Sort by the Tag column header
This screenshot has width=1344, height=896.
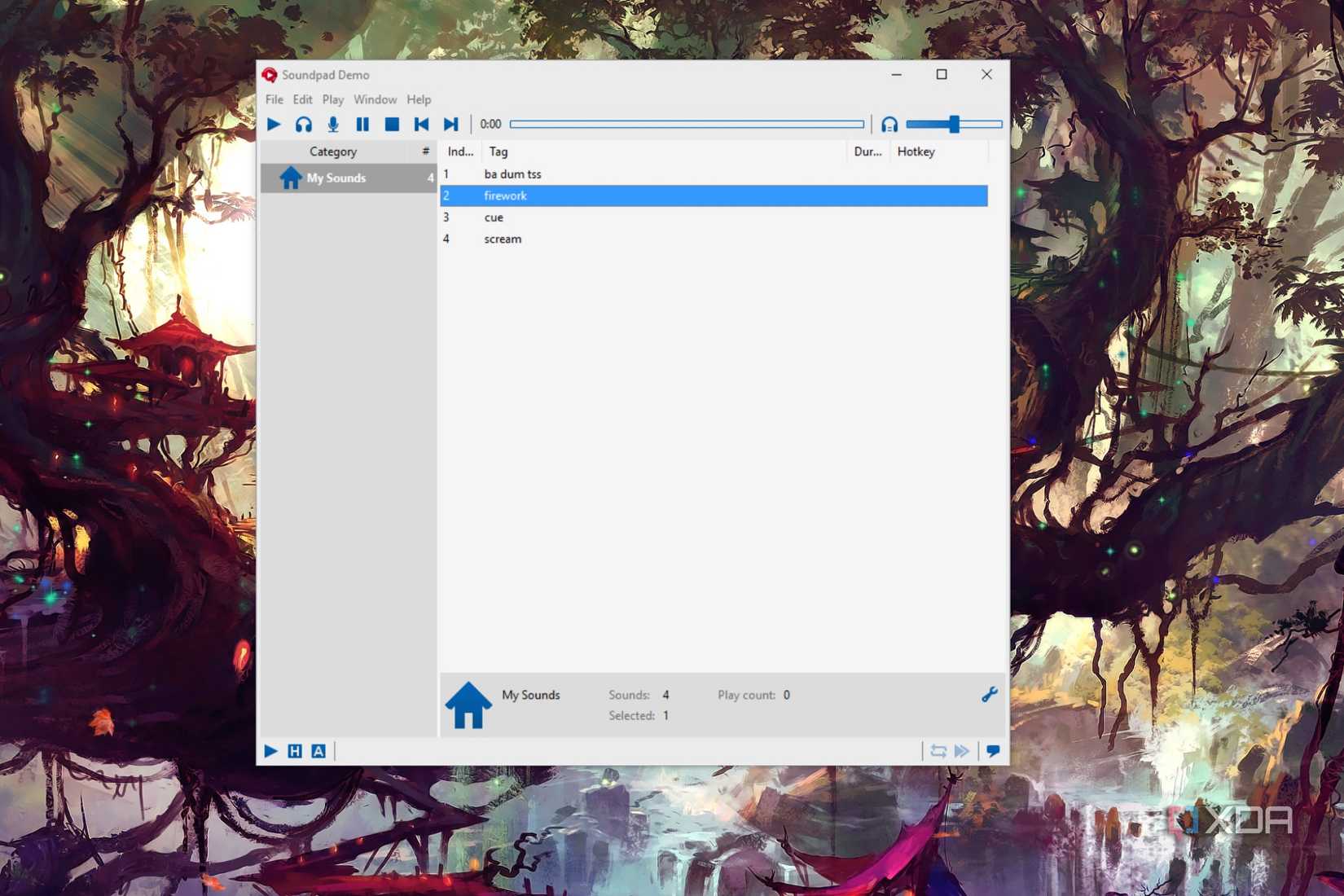point(664,152)
